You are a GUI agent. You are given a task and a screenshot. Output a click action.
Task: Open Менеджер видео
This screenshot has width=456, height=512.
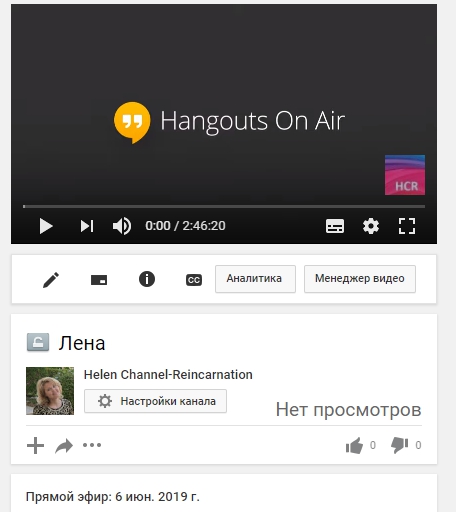coord(360,279)
